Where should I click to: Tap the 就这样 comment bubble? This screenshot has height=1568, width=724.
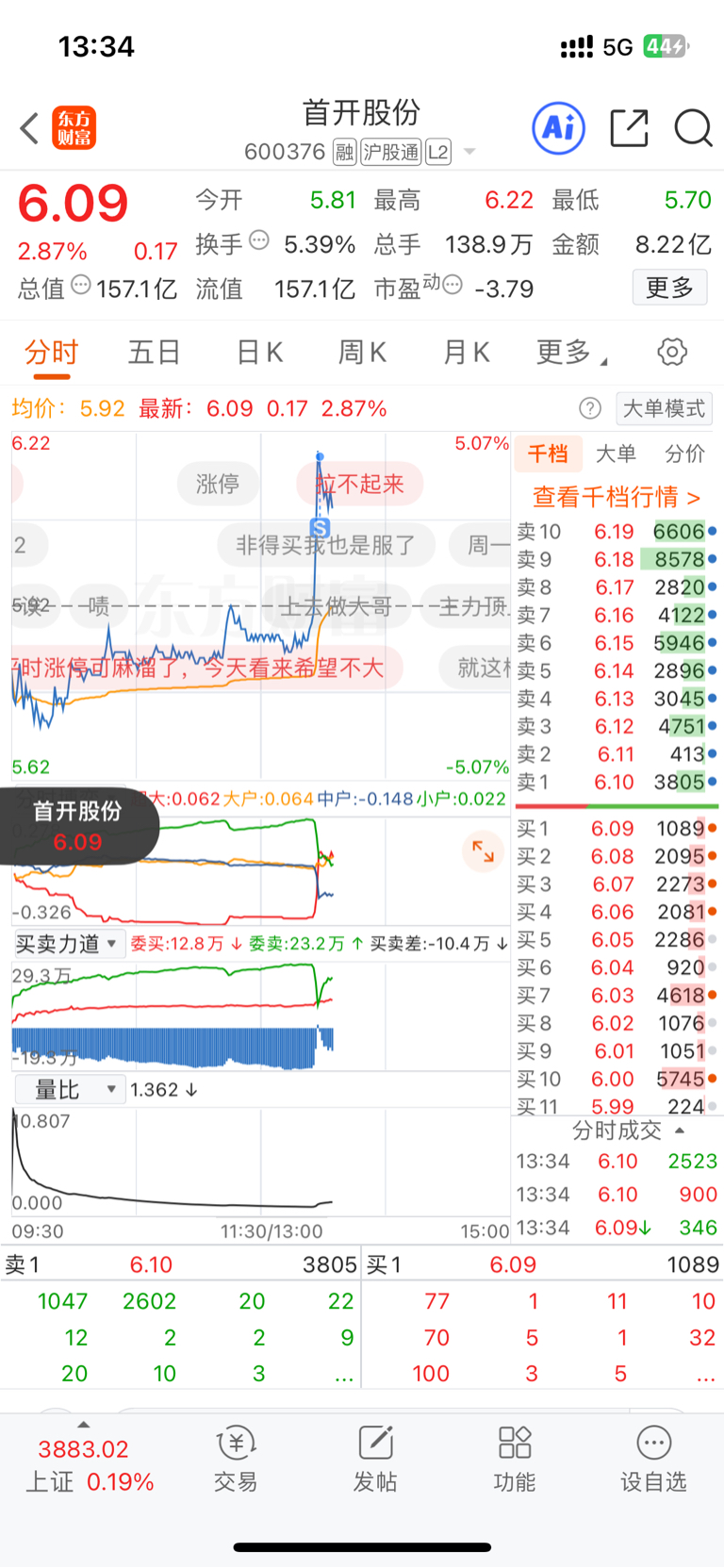[x=475, y=668]
